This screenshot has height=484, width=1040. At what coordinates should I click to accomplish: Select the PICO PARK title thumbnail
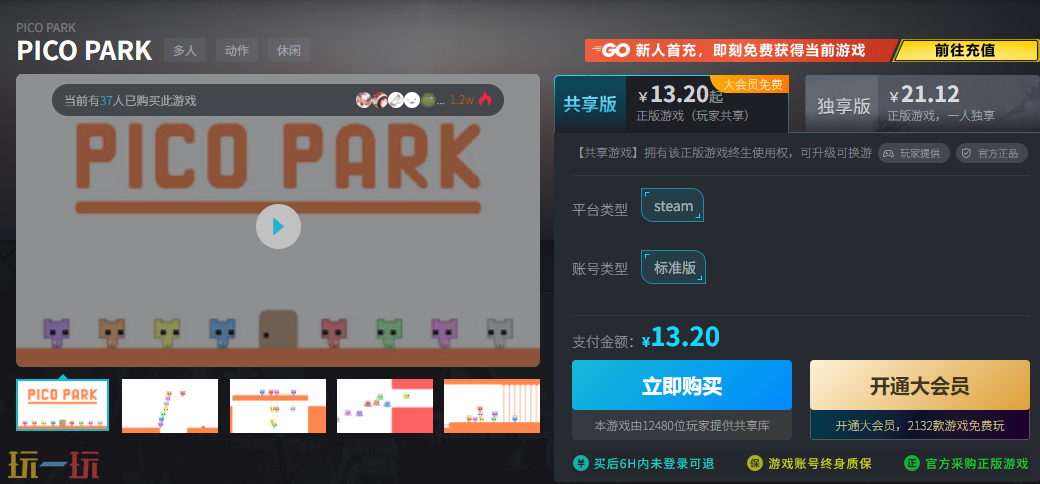click(x=62, y=404)
